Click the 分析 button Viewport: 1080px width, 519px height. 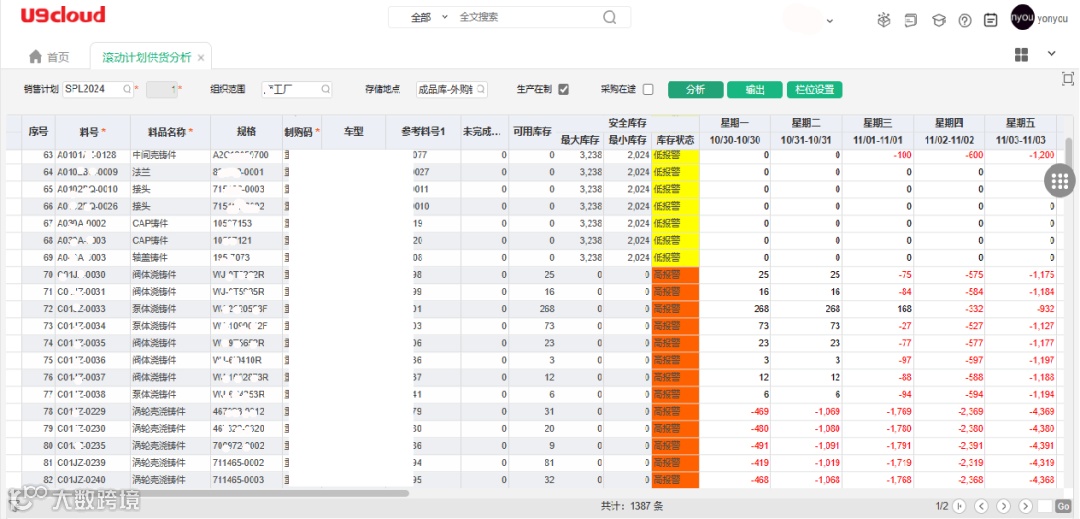tap(696, 89)
